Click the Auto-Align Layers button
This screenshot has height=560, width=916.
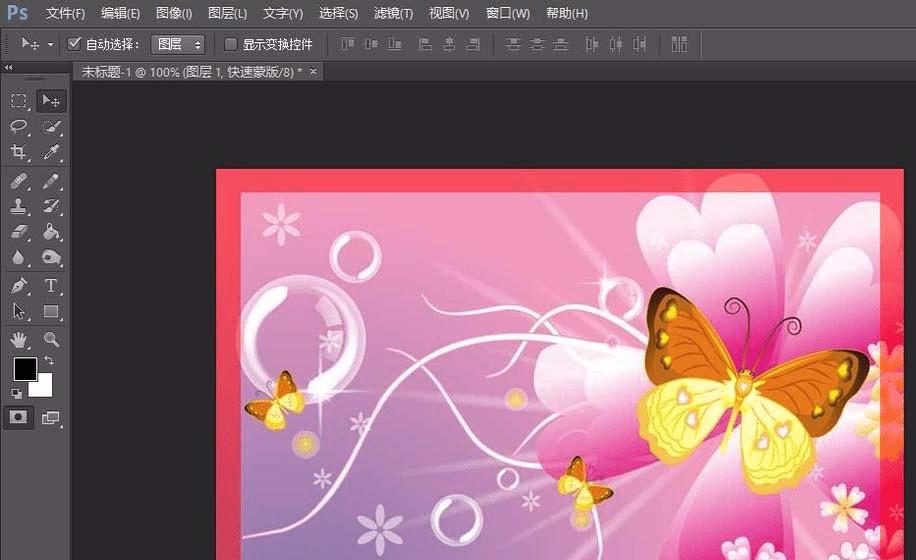coord(679,44)
